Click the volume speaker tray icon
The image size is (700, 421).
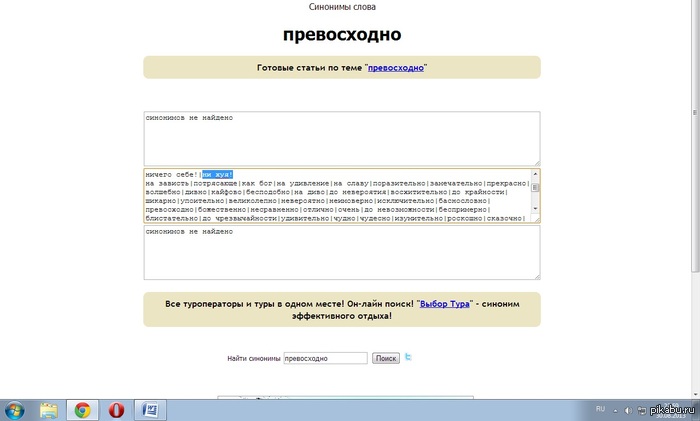click(x=628, y=410)
